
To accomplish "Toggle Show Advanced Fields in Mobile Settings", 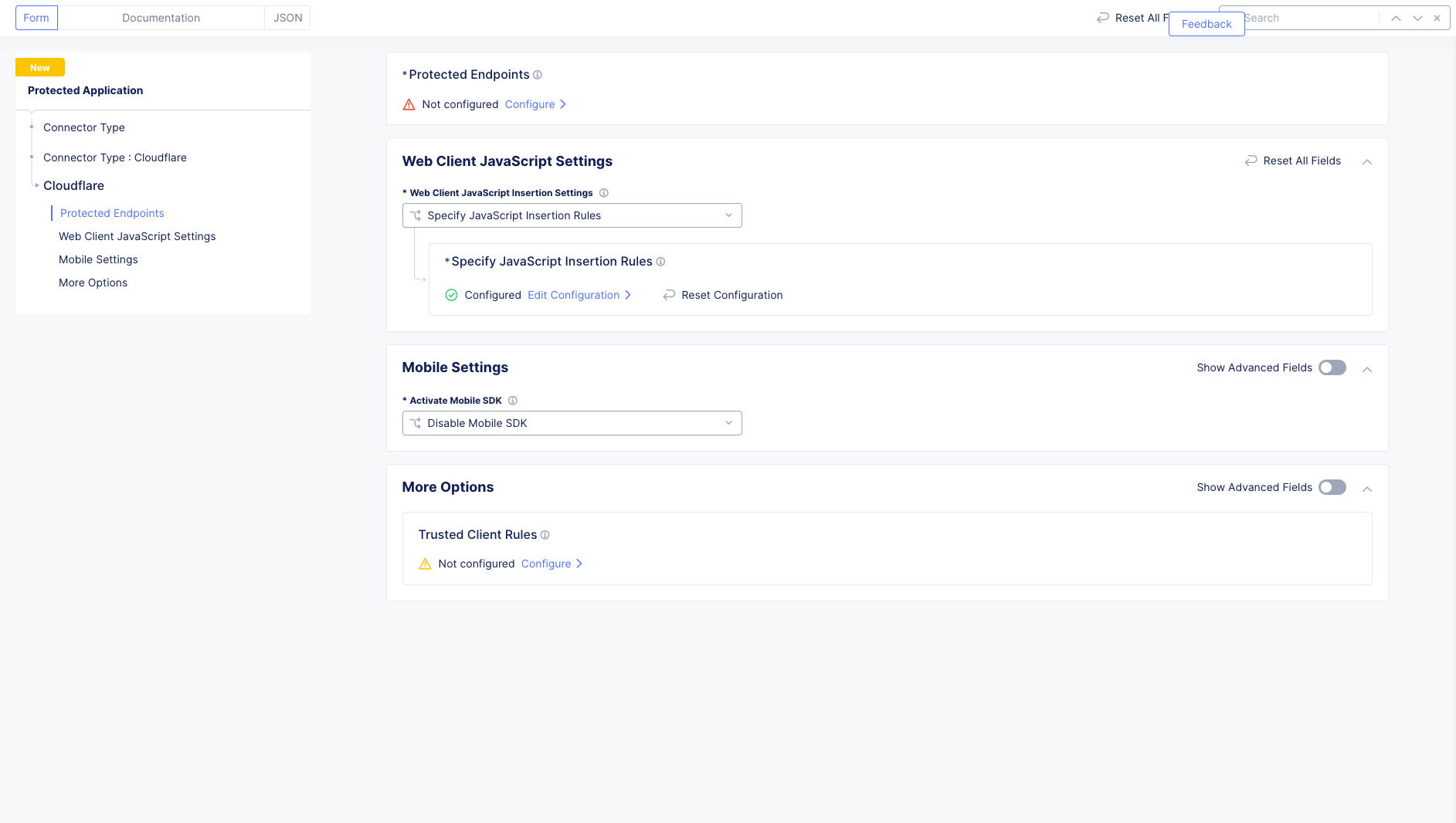I will click(1332, 367).
